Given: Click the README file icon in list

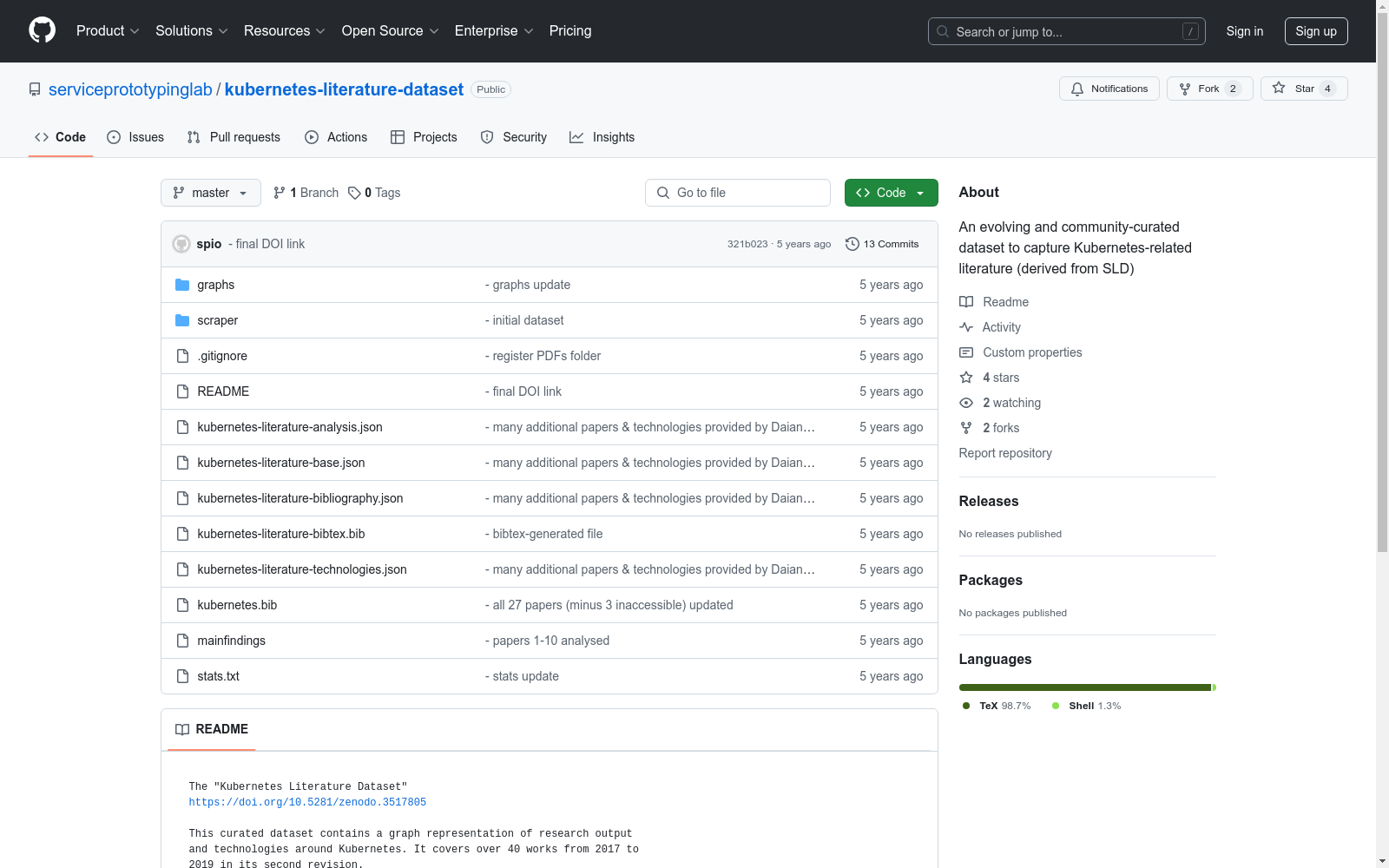Looking at the screenshot, I should click(x=182, y=391).
